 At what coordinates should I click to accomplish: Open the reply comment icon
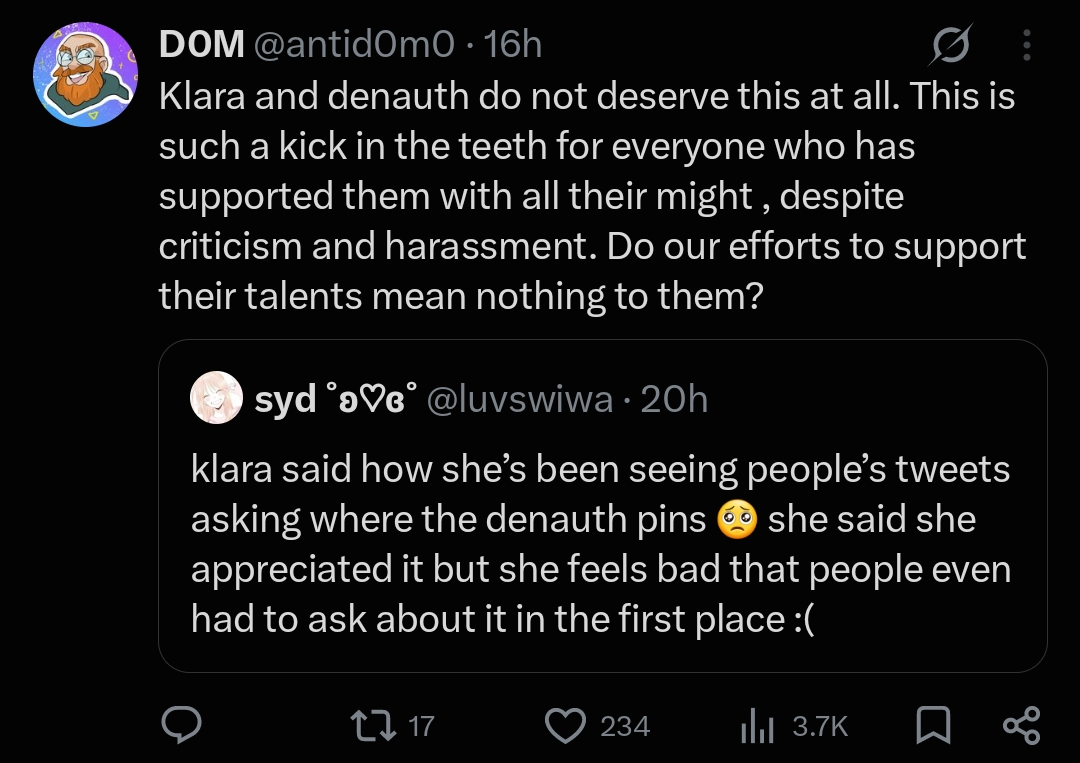point(181,725)
